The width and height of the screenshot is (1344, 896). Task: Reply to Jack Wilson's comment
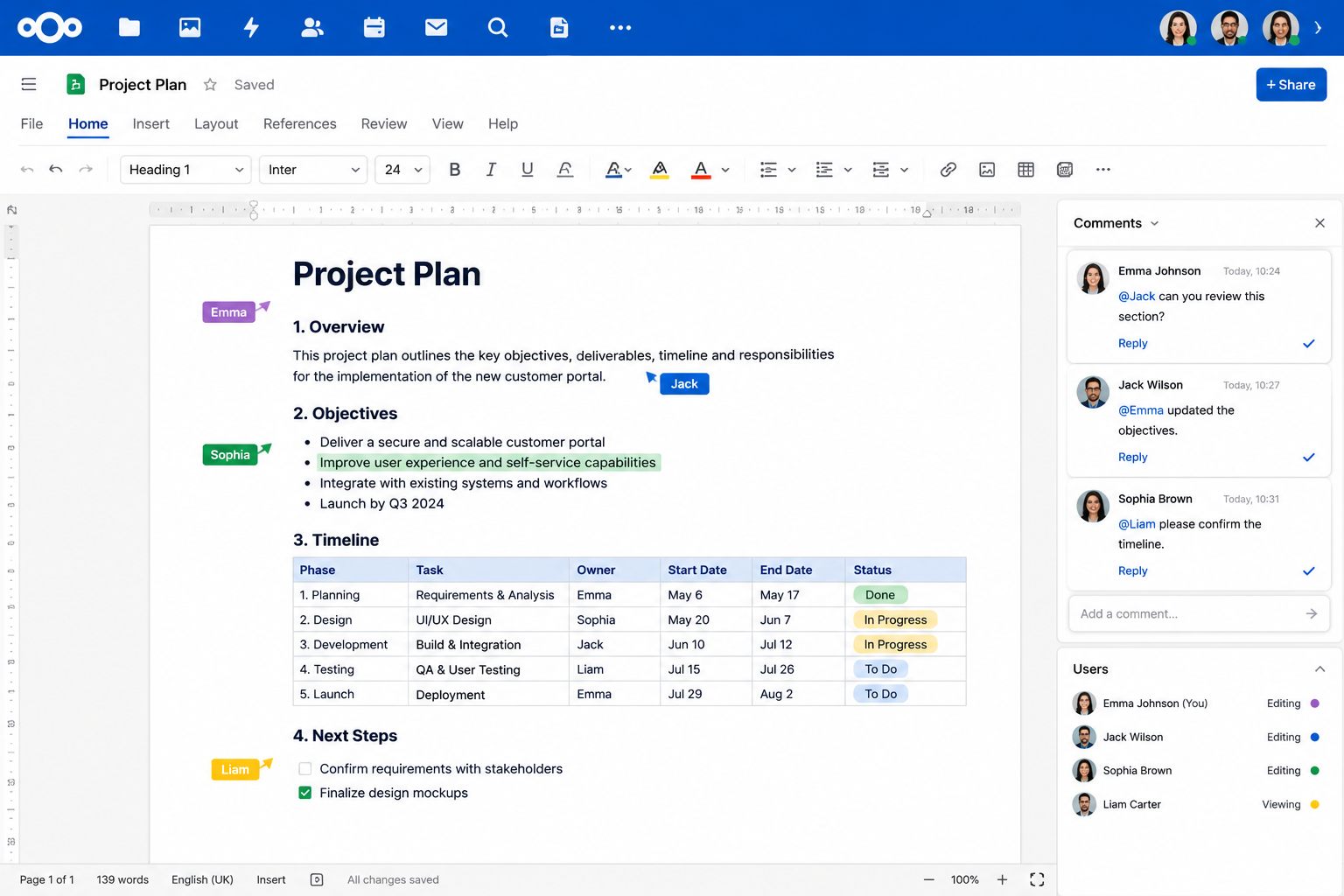pos(1132,457)
